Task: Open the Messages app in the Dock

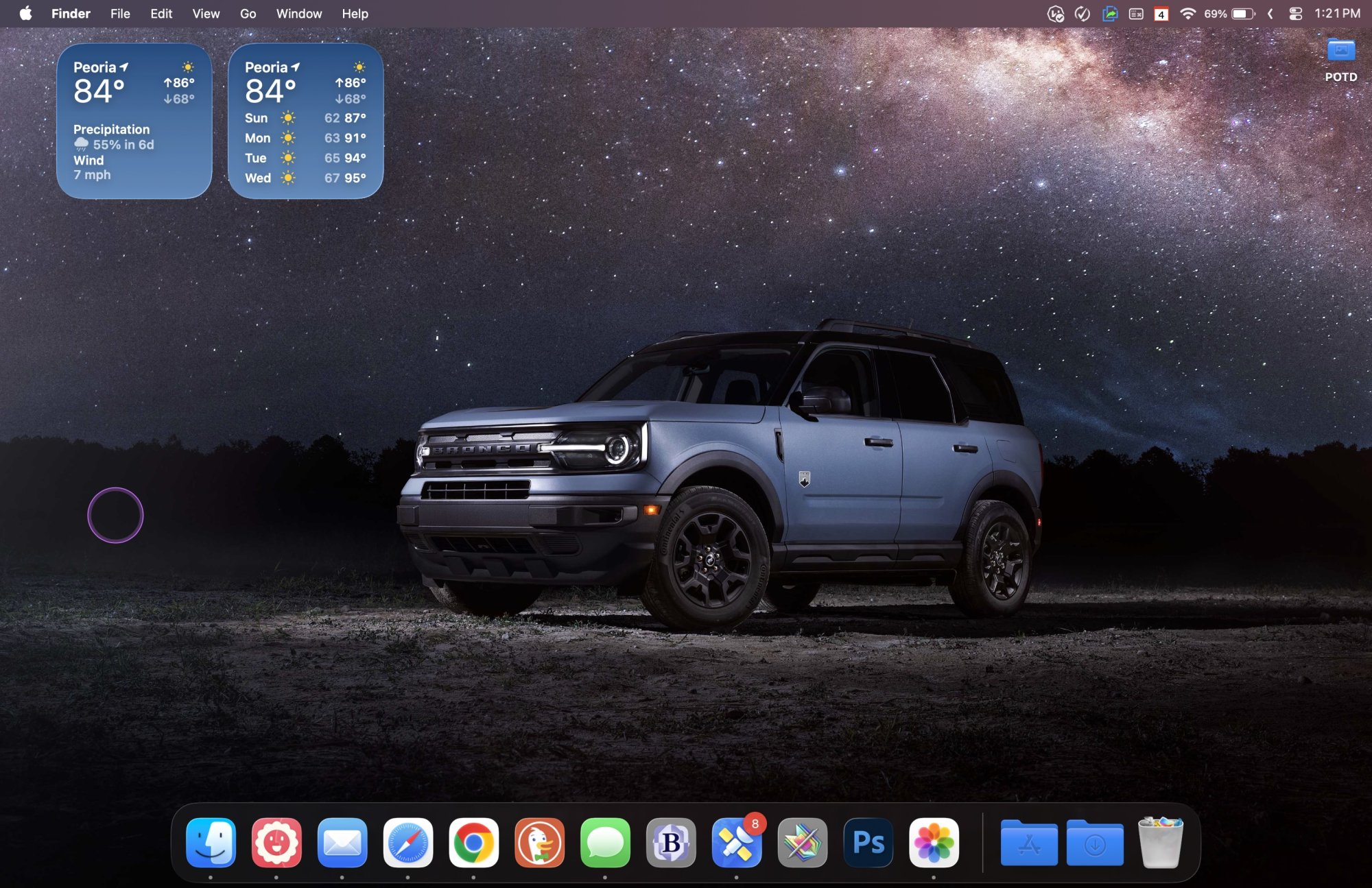Action: (x=605, y=842)
